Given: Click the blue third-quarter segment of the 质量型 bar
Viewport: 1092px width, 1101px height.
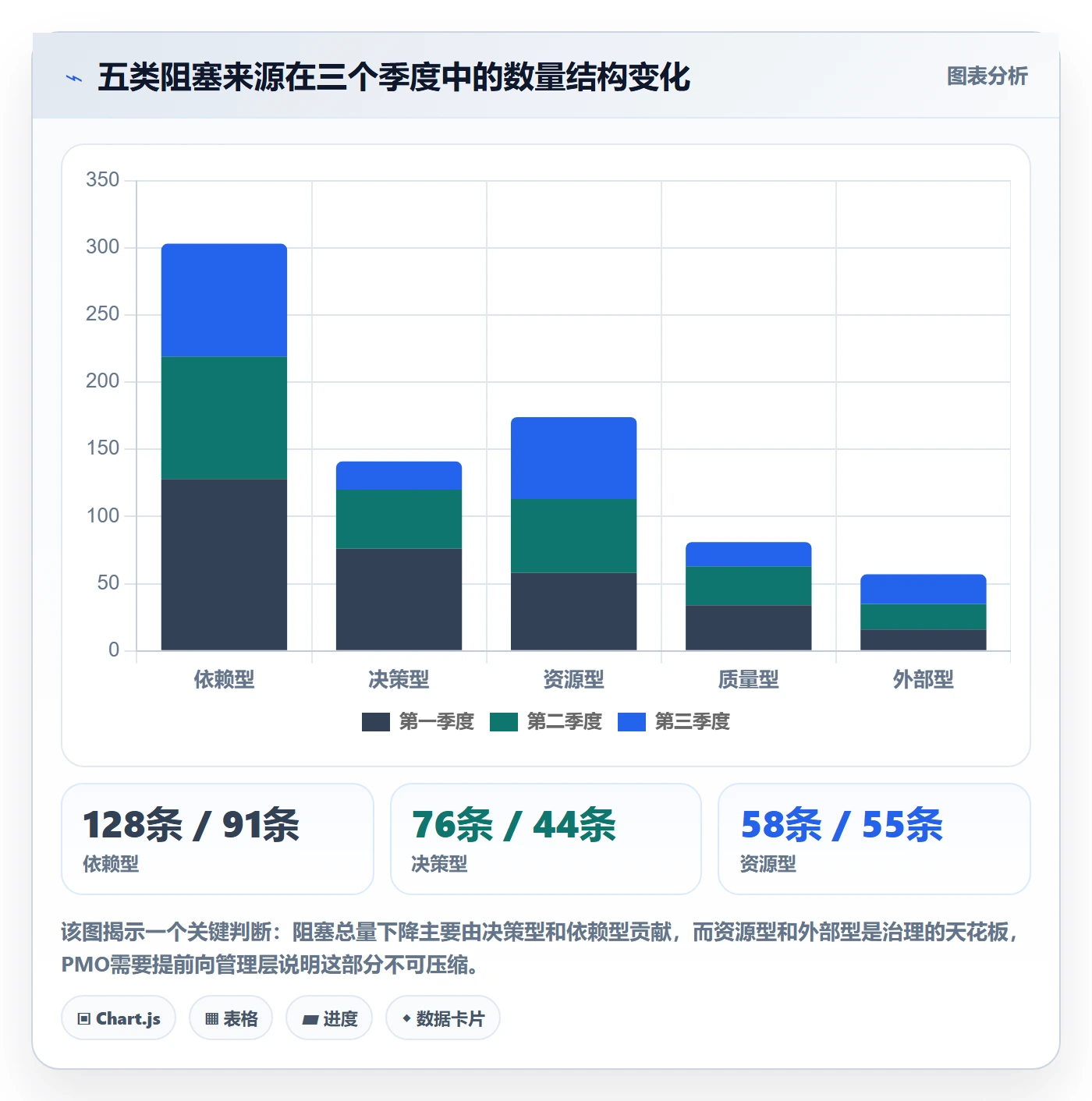Looking at the screenshot, I should tap(748, 554).
